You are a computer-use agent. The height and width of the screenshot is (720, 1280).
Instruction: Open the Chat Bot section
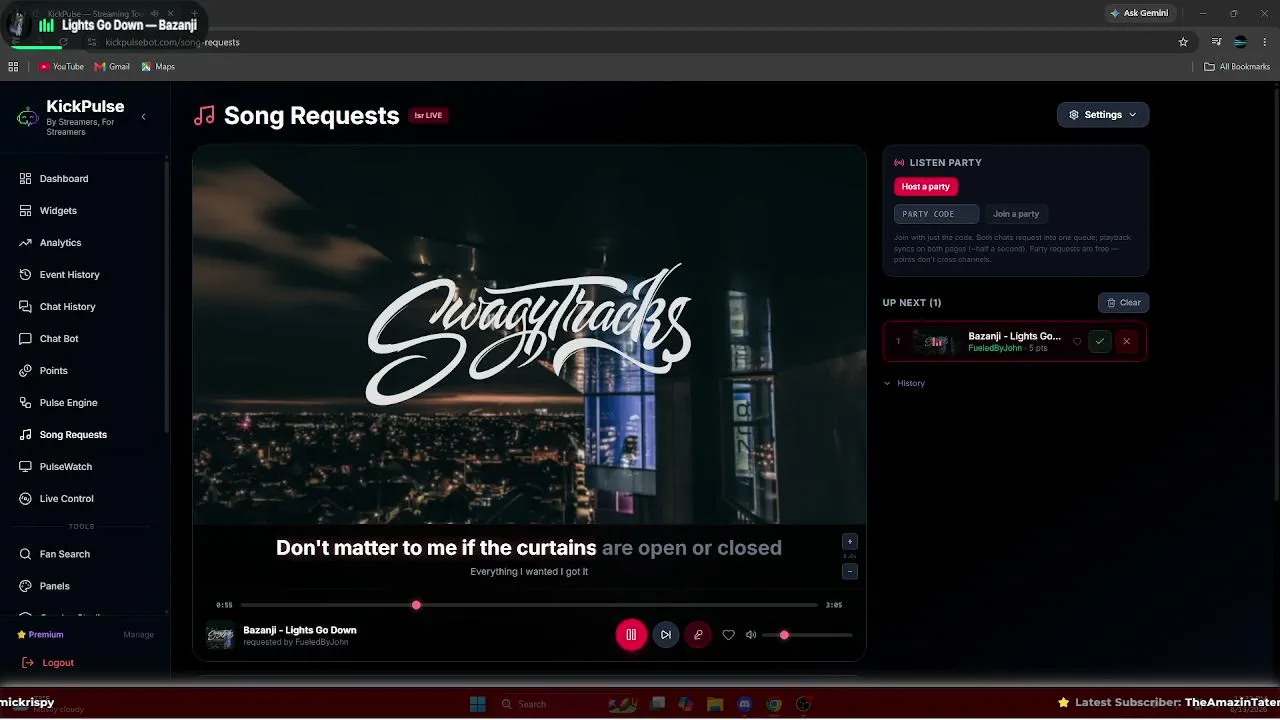pyautogui.click(x=59, y=339)
